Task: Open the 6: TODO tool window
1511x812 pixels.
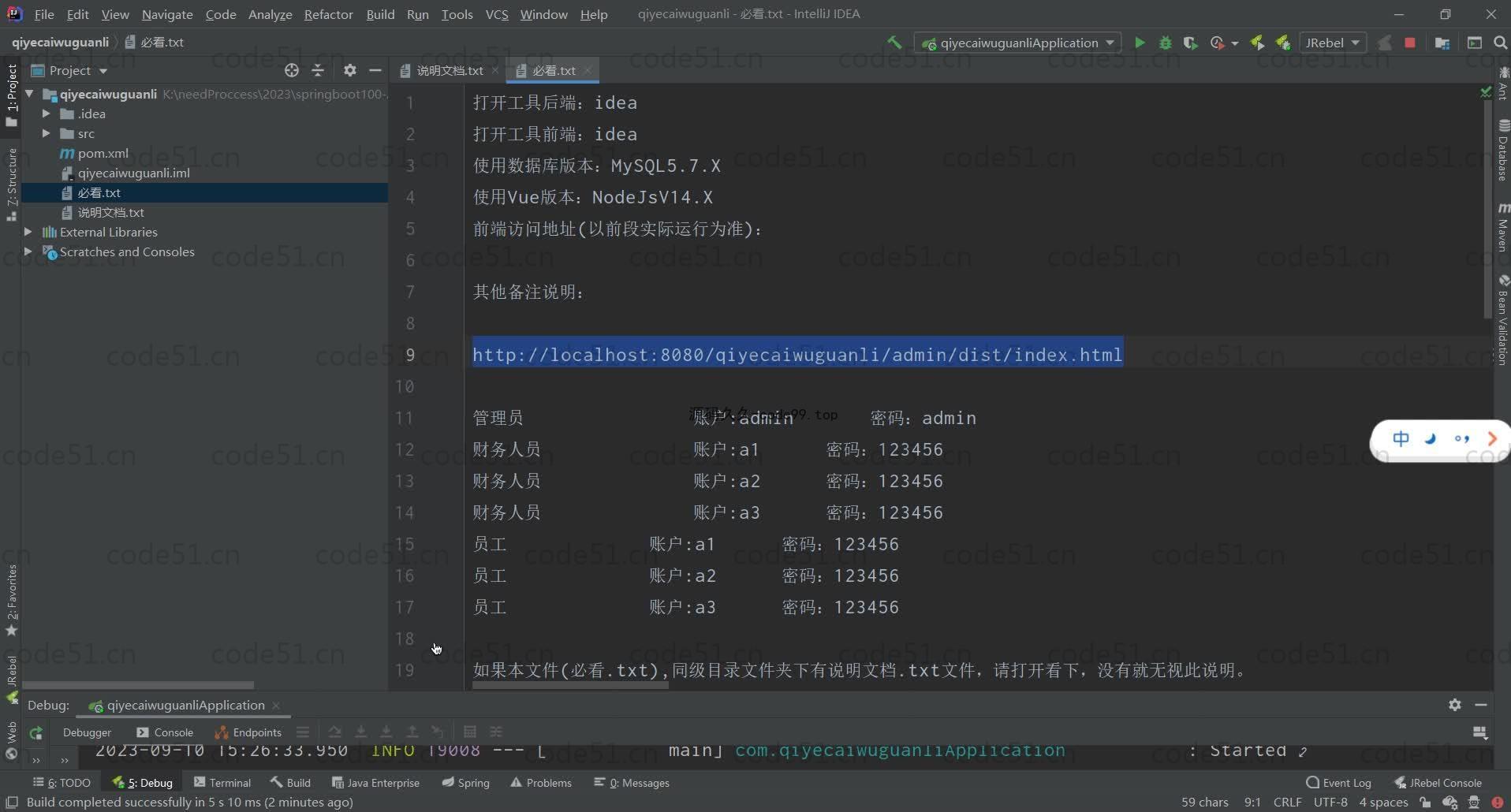Action: [x=62, y=783]
